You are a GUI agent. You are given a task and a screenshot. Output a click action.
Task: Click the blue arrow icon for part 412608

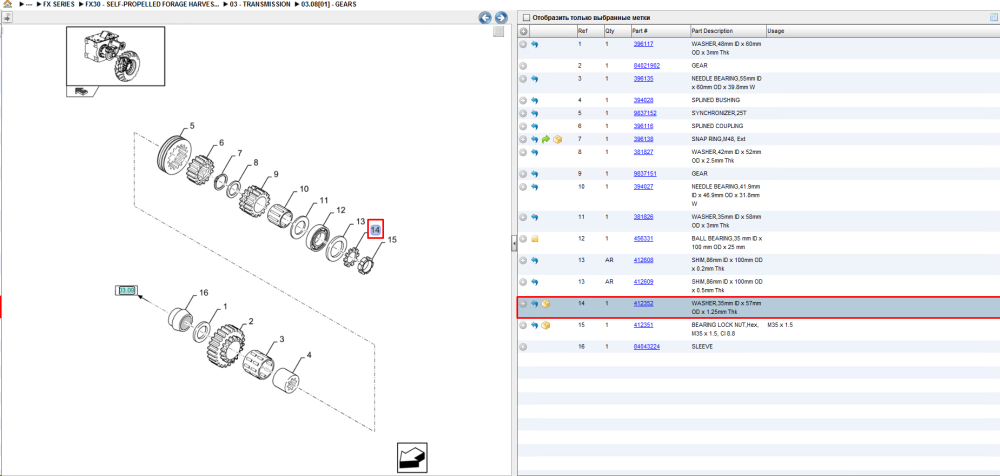(535, 260)
